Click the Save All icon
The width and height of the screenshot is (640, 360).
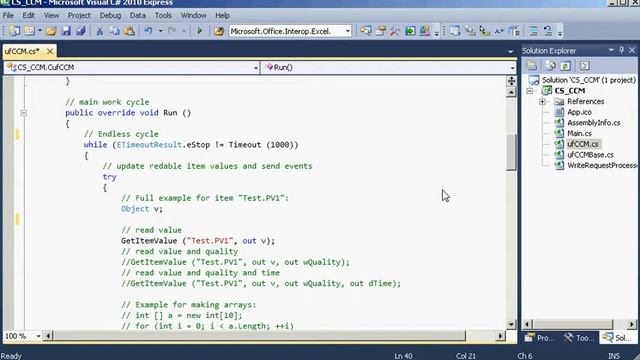point(81,31)
